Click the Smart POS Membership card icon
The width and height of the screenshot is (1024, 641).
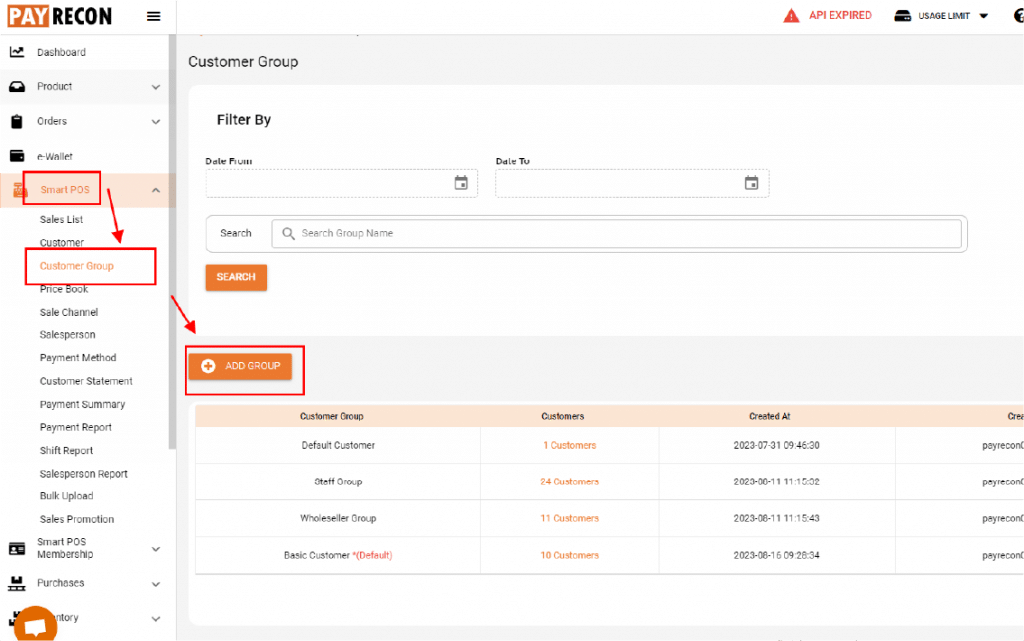[x=17, y=548]
